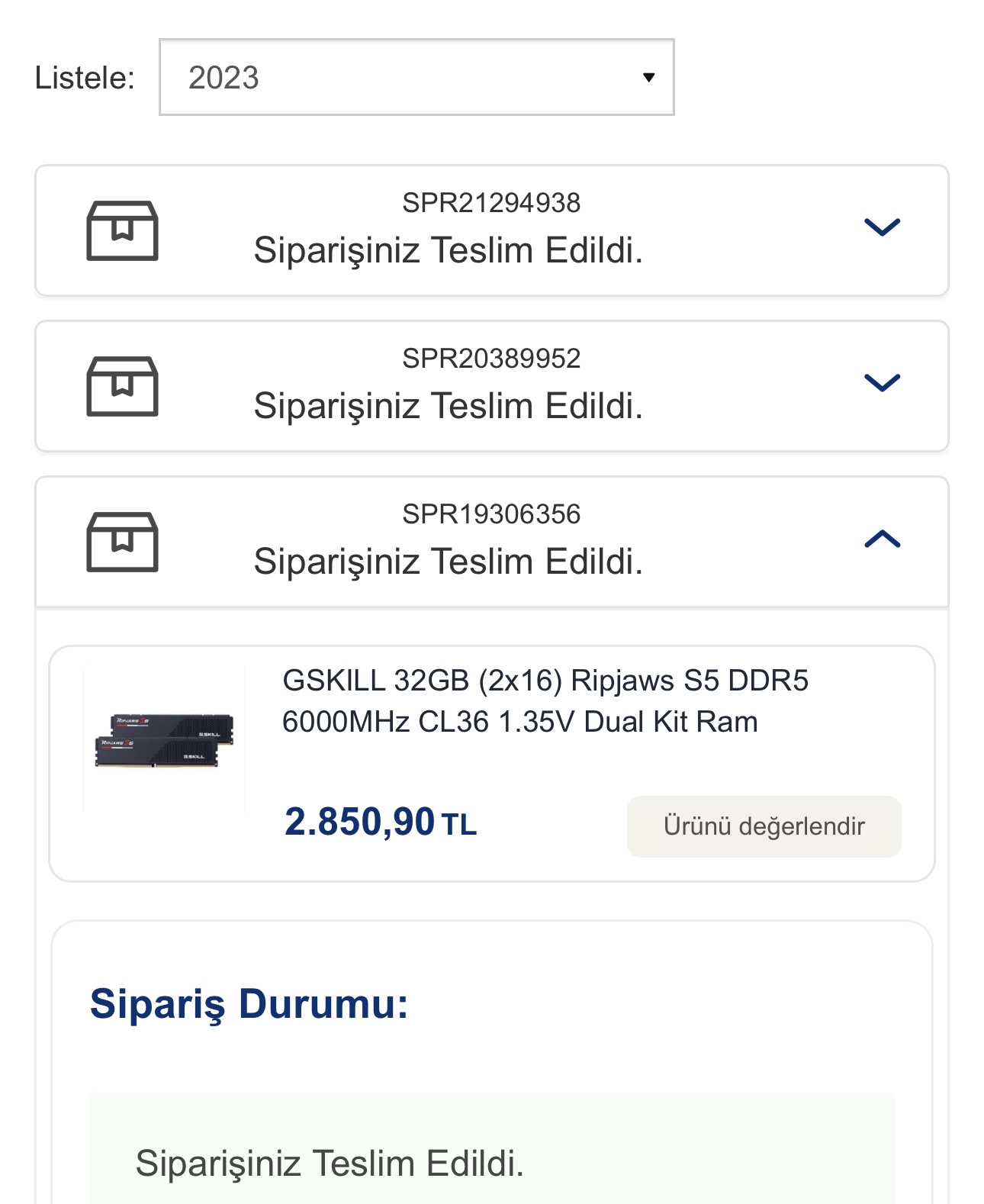Viewport: 984px width, 1204px height.
Task: Collapse order SPR19306356 with up chevron
Action: 882,539
